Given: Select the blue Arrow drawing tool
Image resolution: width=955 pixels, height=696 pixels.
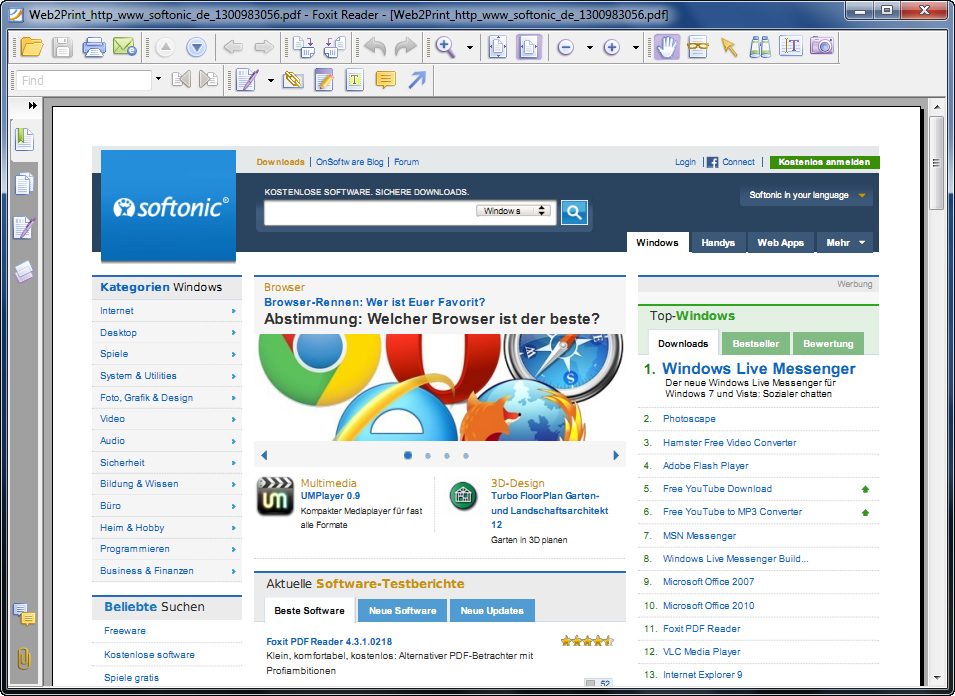Looking at the screenshot, I should (x=417, y=80).
